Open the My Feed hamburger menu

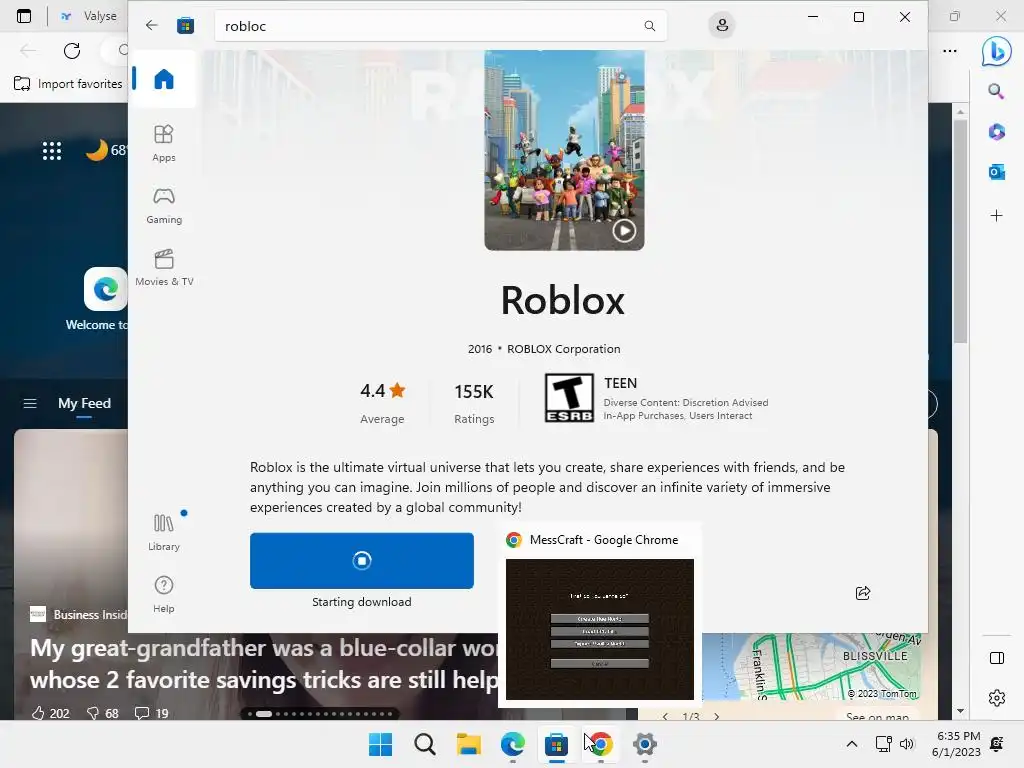[x=30, y=404]
